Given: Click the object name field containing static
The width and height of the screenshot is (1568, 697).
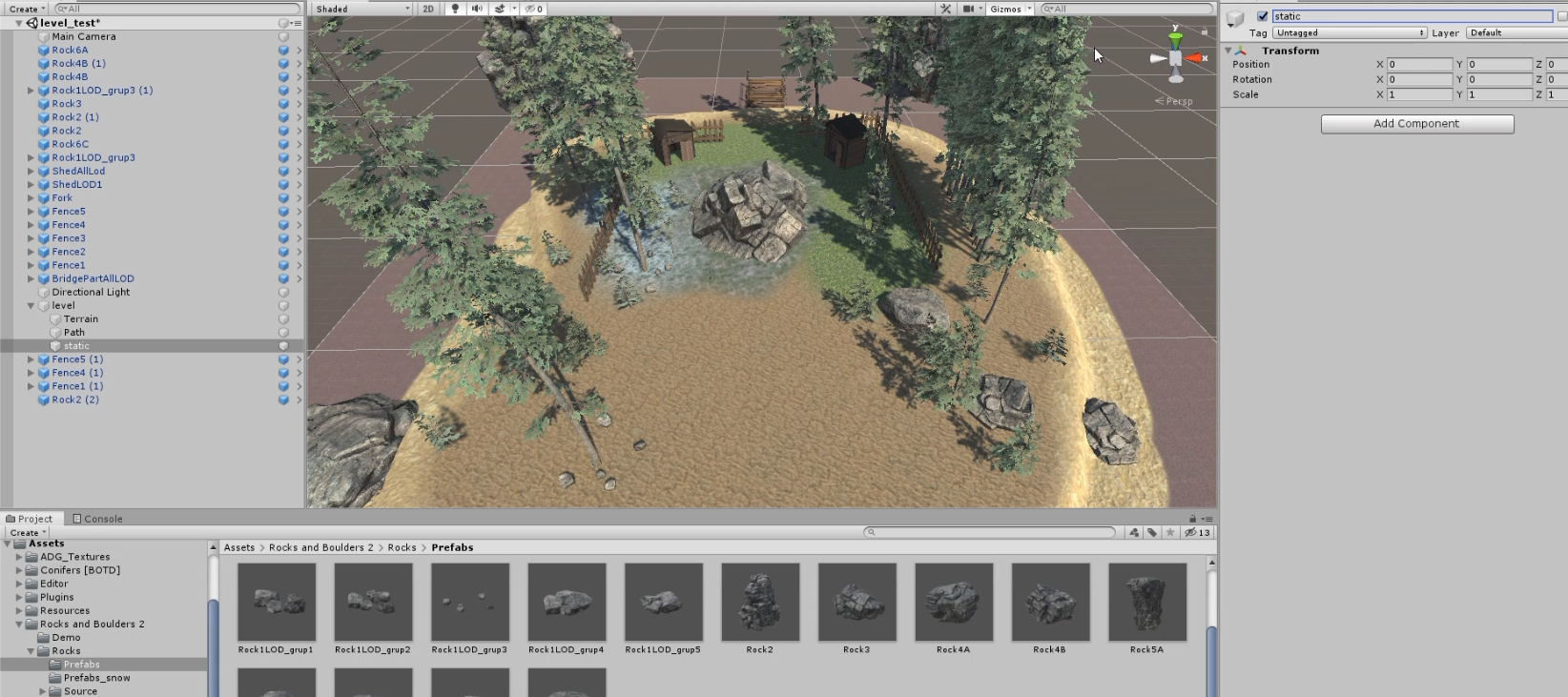Looking at the screenshot, I should 1413,16.
